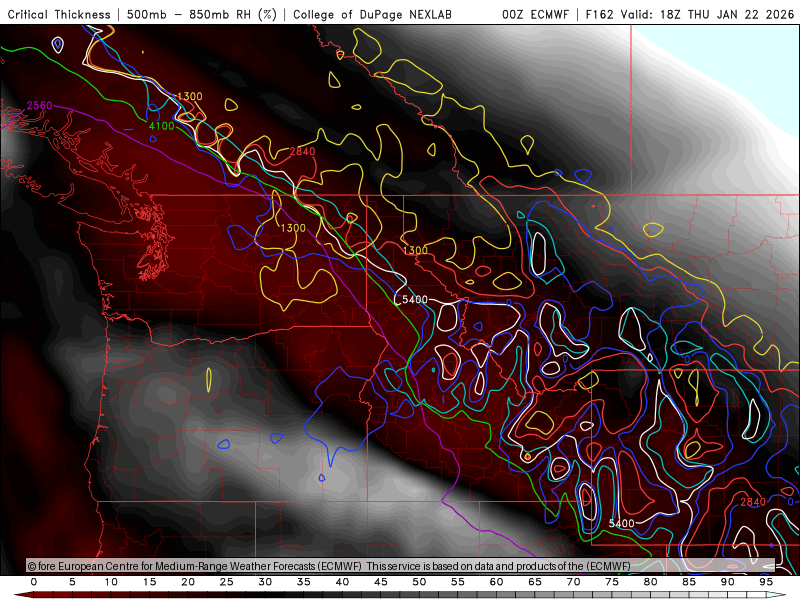Click the "F162 Valid: 18Z THU JAN 22 2026" text
This screenshot has height=600, width=800.
(690, 15)
